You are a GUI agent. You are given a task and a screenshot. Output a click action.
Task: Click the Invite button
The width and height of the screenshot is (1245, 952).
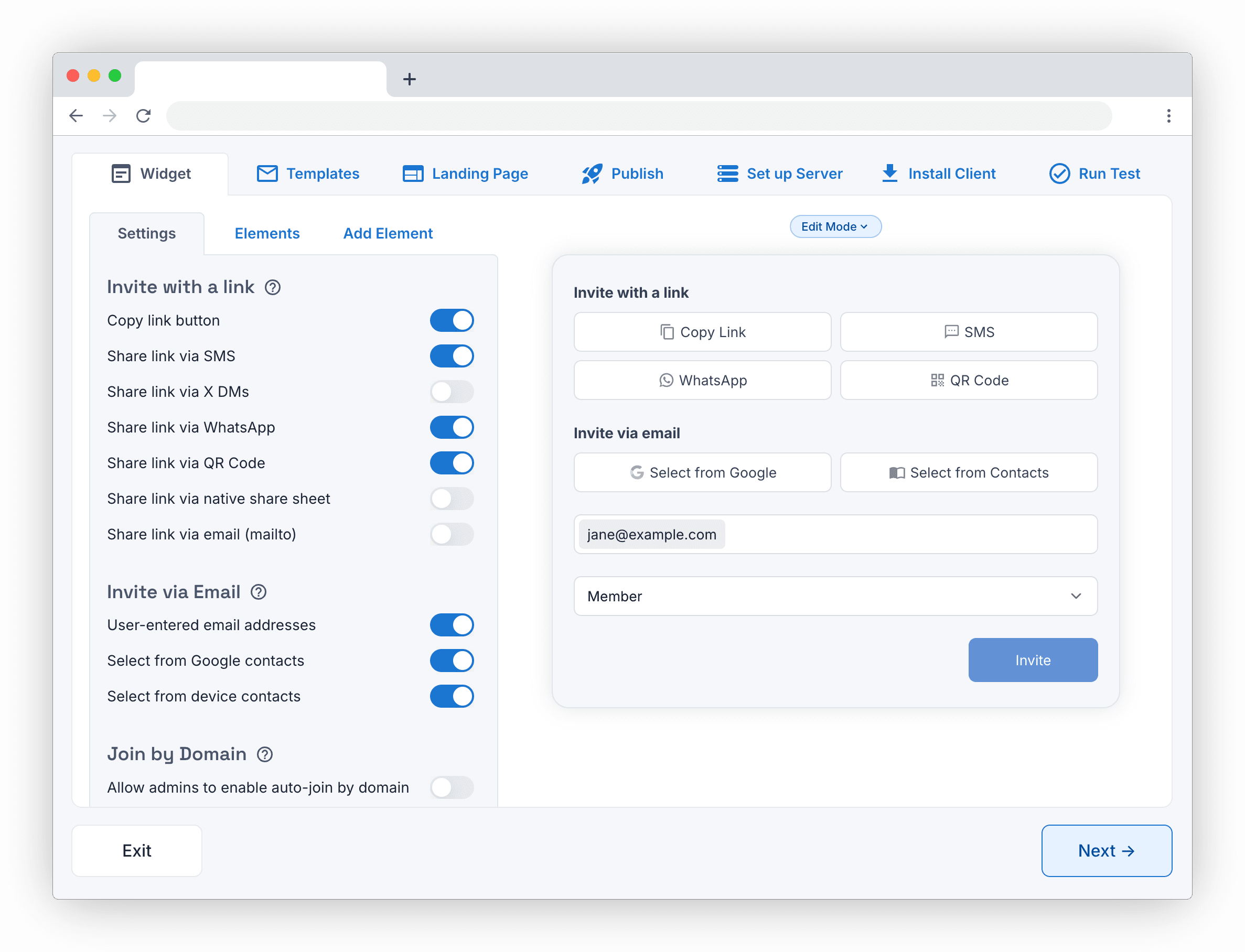(1033, 659)
